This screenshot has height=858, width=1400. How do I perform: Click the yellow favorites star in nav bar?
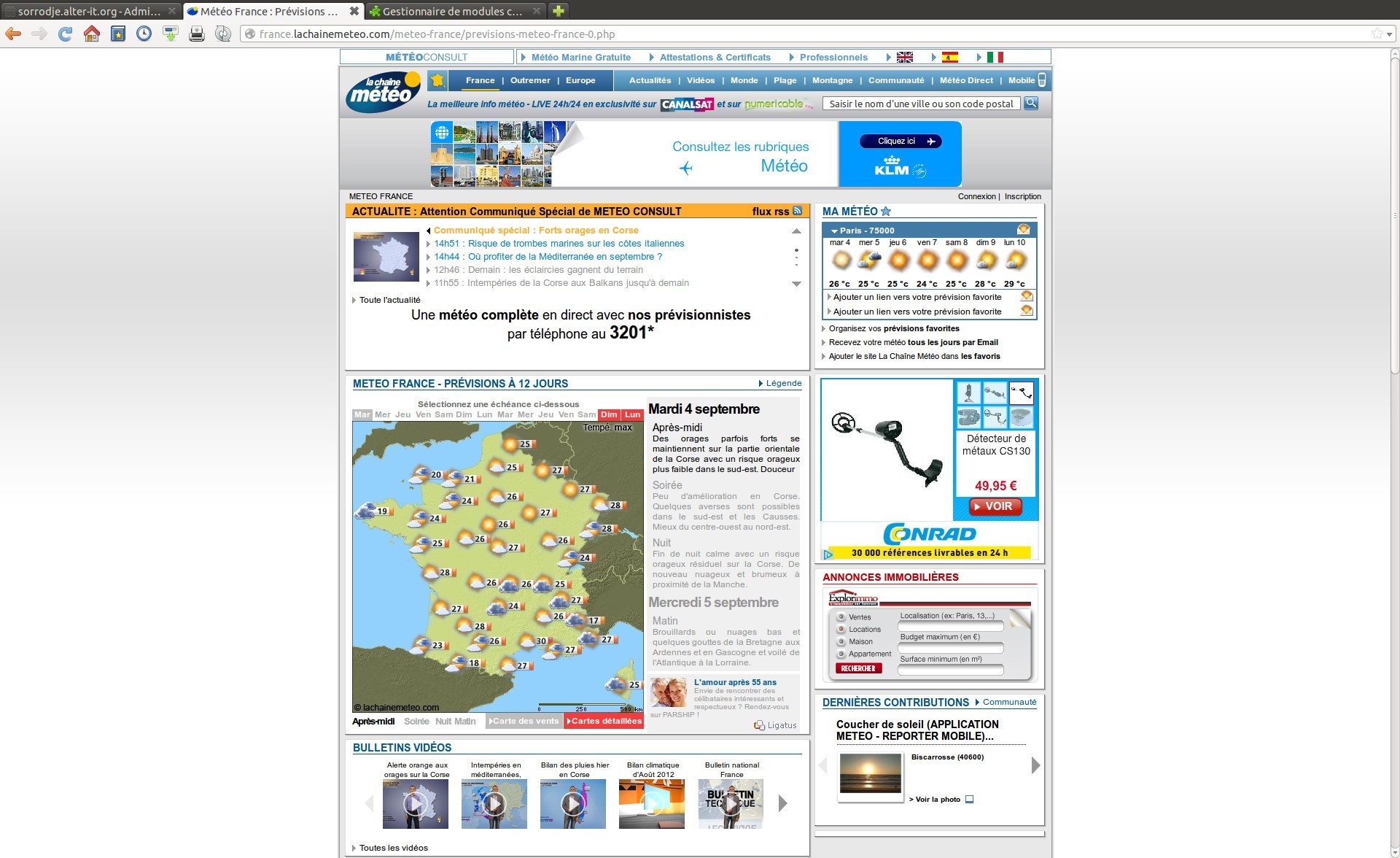coord(437,80)
